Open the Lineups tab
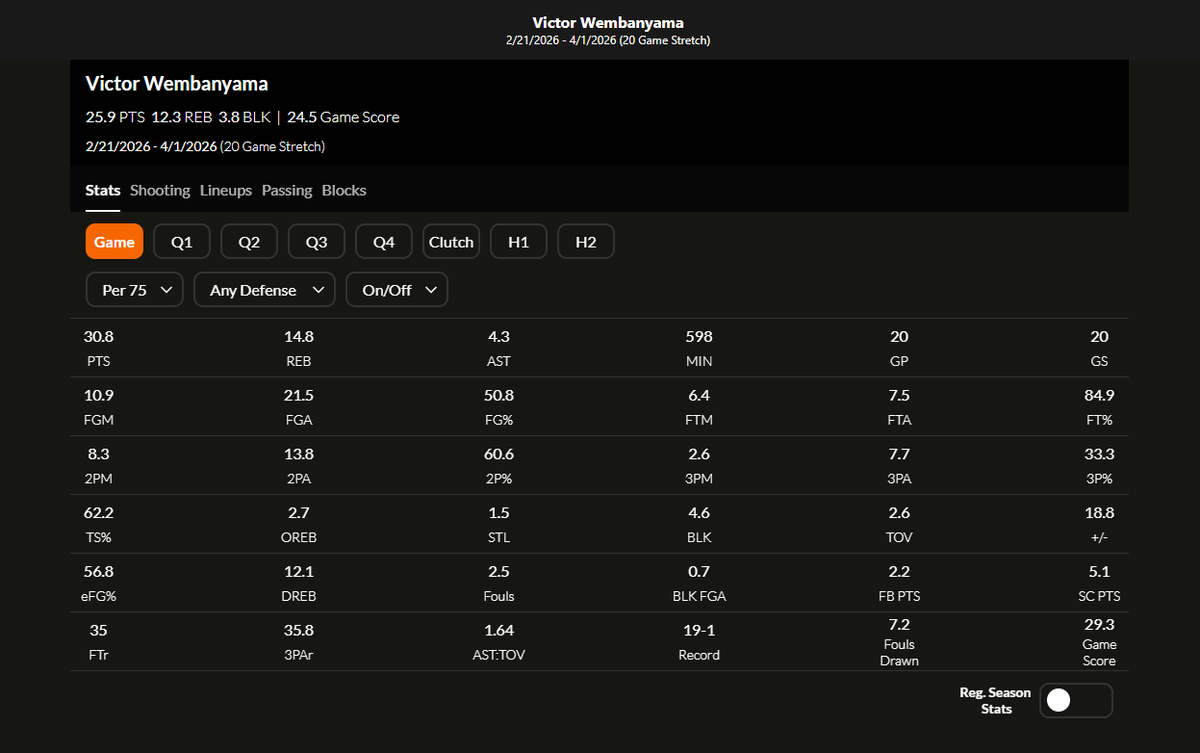Screen dimensions: 1200x753 pos(226,190)
